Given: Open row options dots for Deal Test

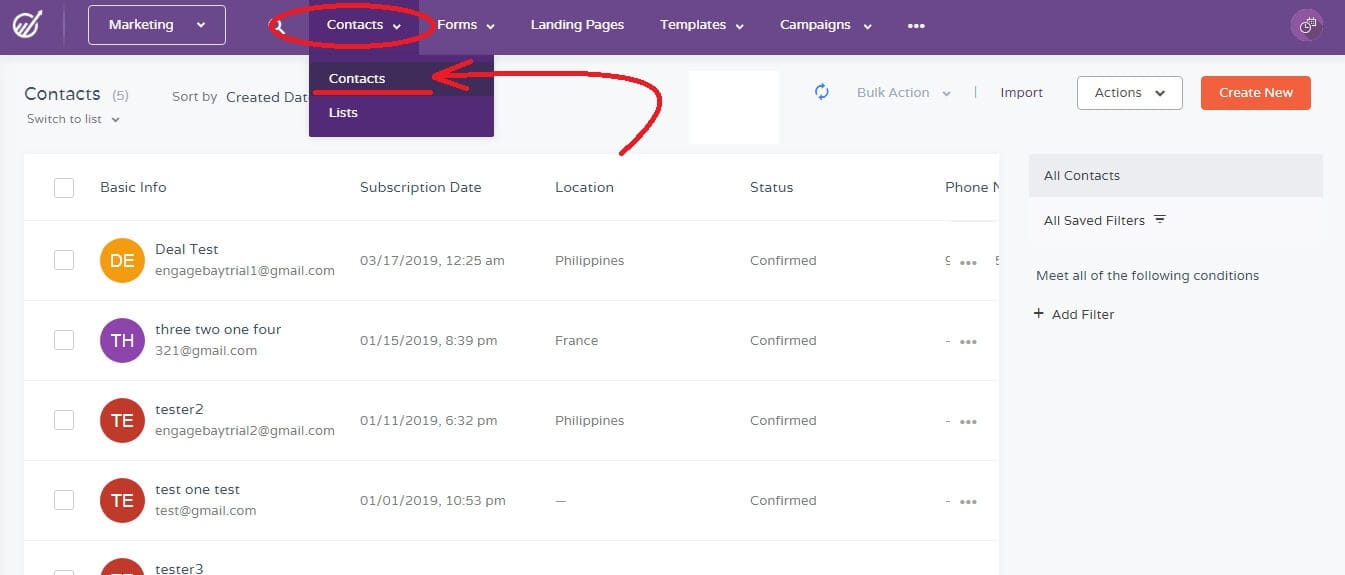Looking at the screenshot, I should click(x=968, y=262).
